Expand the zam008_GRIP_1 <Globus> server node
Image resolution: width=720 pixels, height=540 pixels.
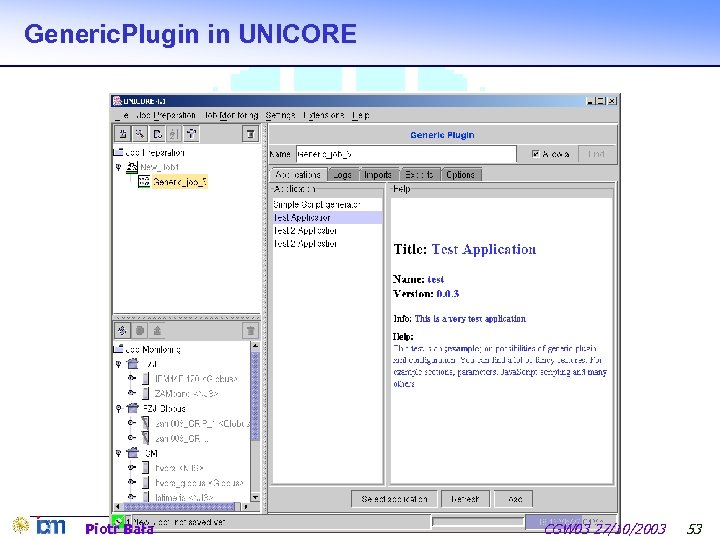pos(132,423)
